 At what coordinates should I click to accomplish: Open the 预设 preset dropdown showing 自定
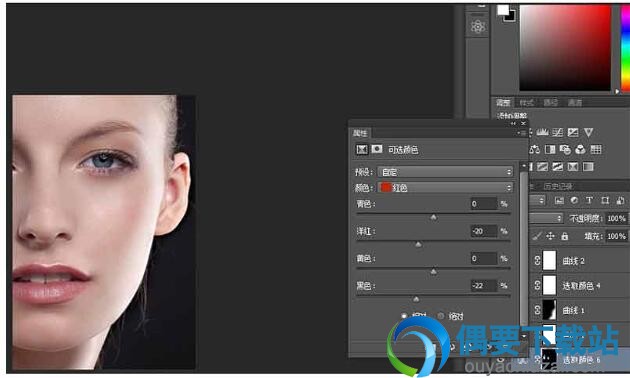(x=445, y=172)
